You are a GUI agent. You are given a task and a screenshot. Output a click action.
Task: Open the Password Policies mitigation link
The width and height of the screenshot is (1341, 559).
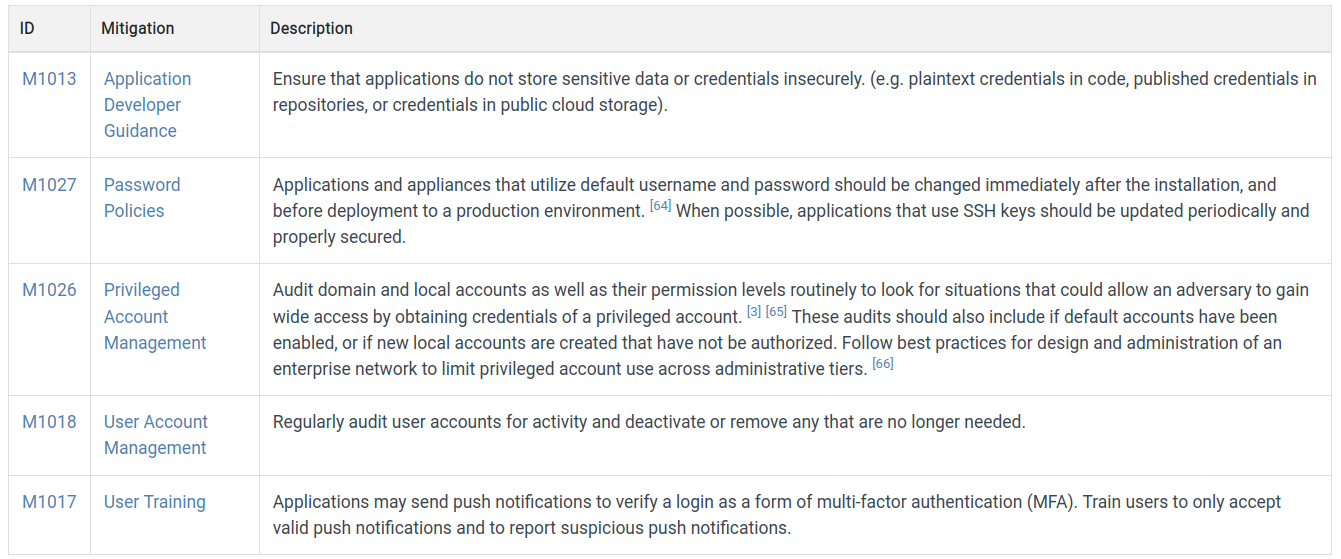coord(142,198)
